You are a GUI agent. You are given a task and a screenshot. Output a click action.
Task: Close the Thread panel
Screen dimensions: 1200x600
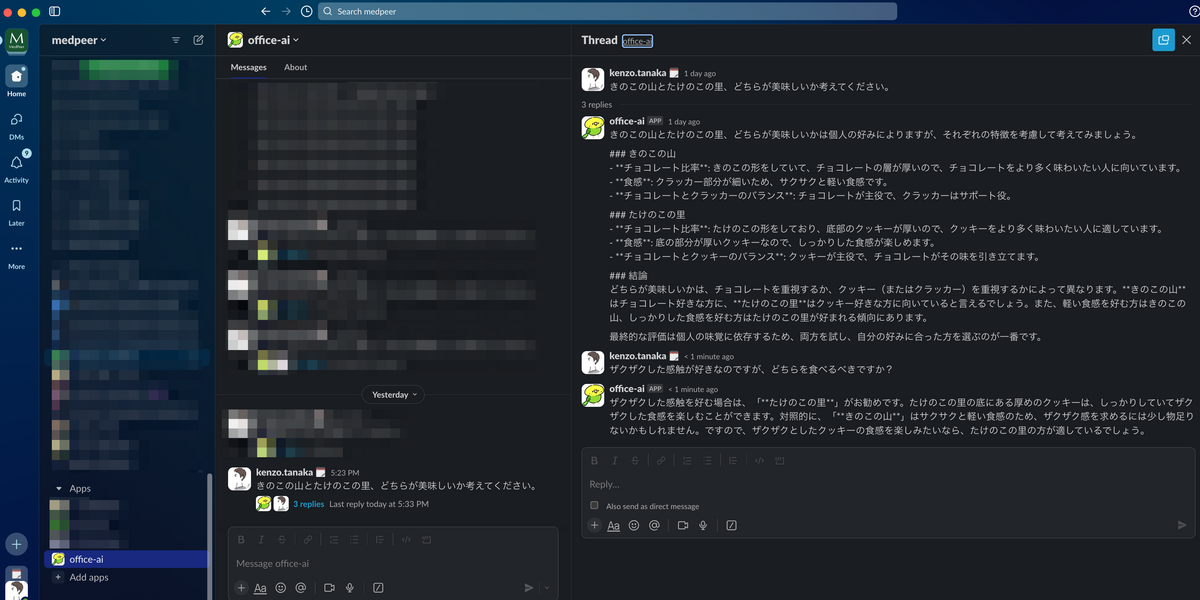pyautogui.click(x=1186, y=40)
